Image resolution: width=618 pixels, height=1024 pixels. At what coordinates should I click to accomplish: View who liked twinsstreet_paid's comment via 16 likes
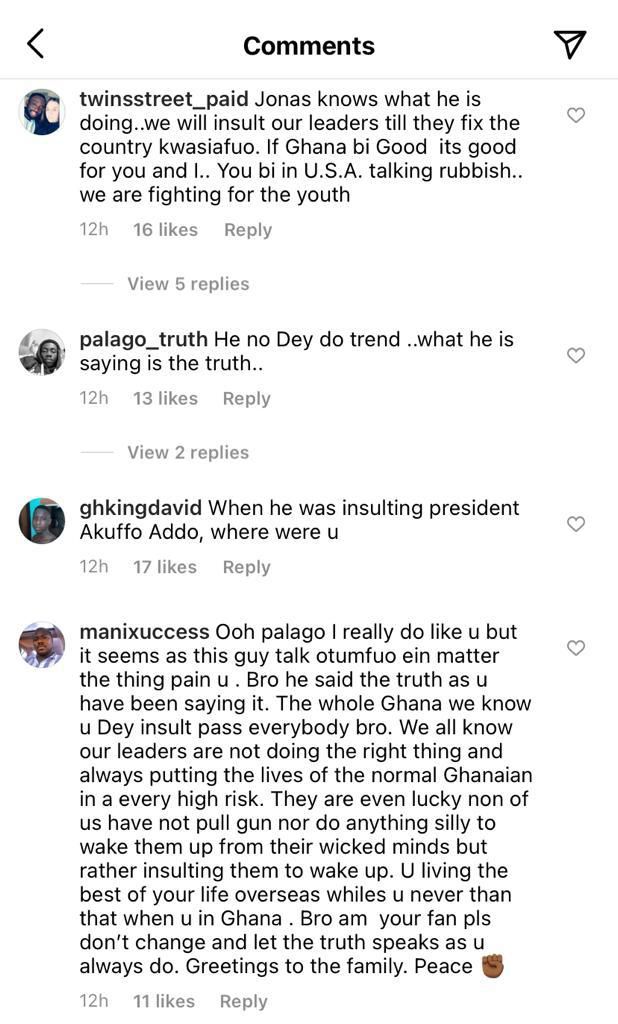coord(164,229)
